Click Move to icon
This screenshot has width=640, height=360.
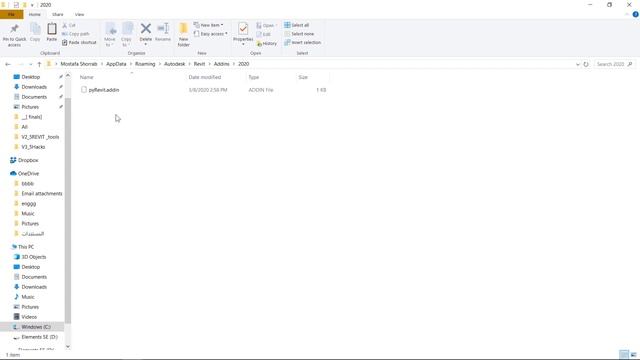[x=110, y=29]
